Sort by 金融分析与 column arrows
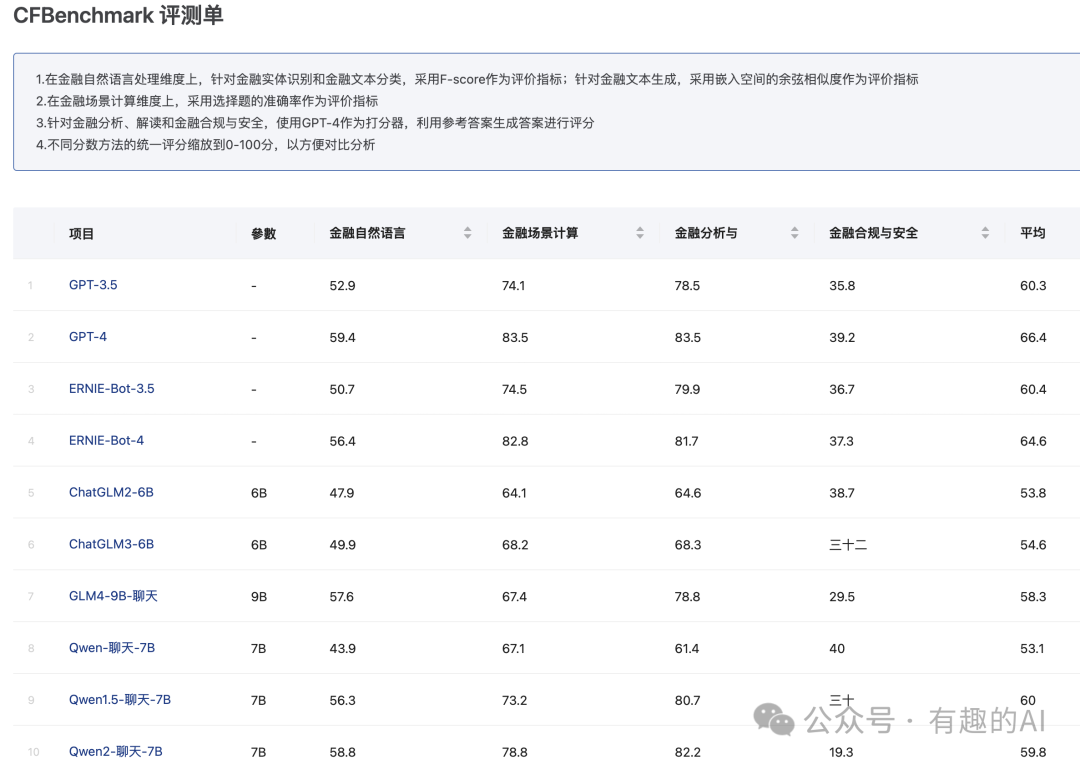Image resolution: width=1080 pixels, height=764 pixels. [x=795, y=233]
